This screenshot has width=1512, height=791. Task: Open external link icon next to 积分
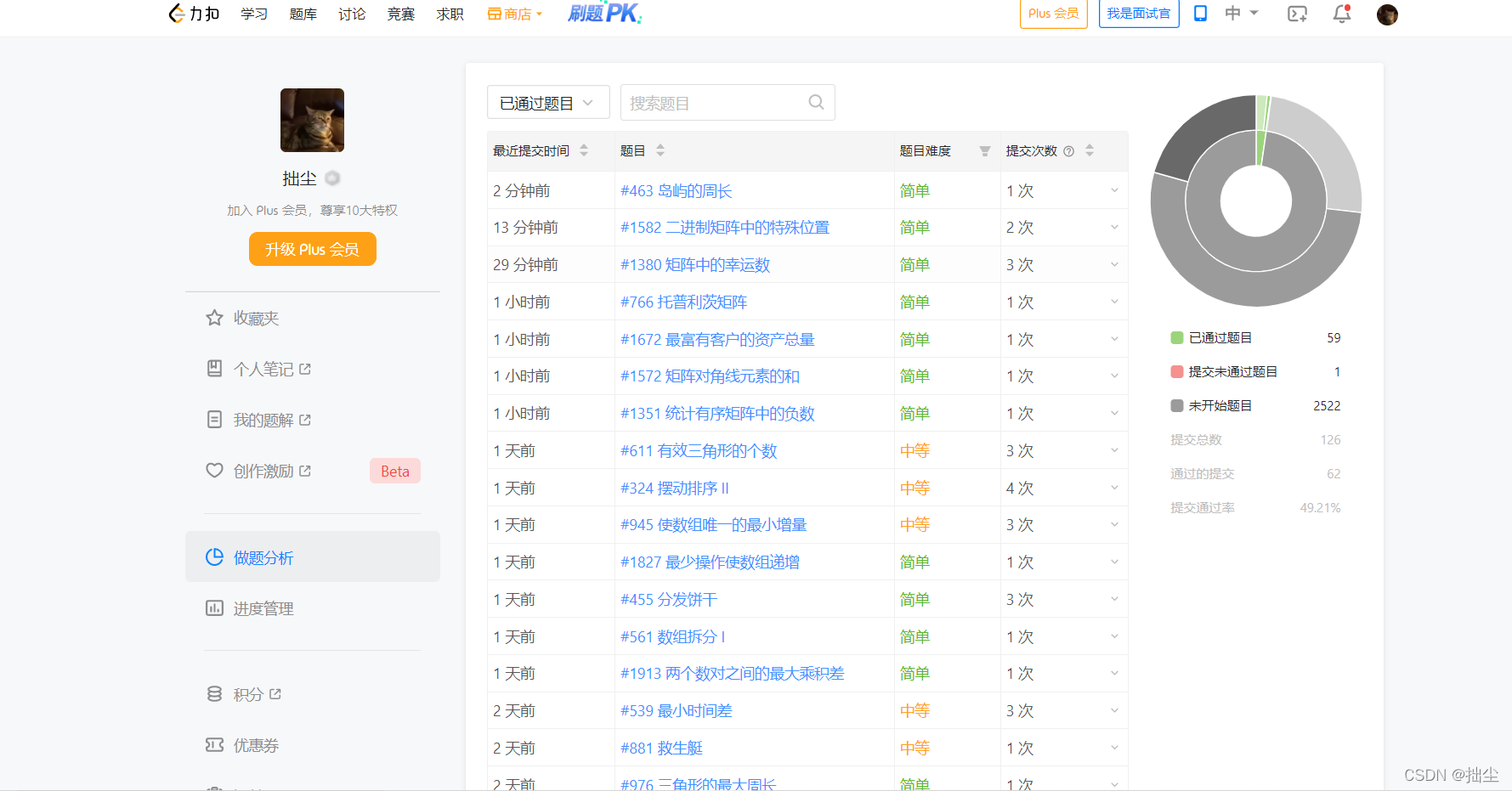275,694
